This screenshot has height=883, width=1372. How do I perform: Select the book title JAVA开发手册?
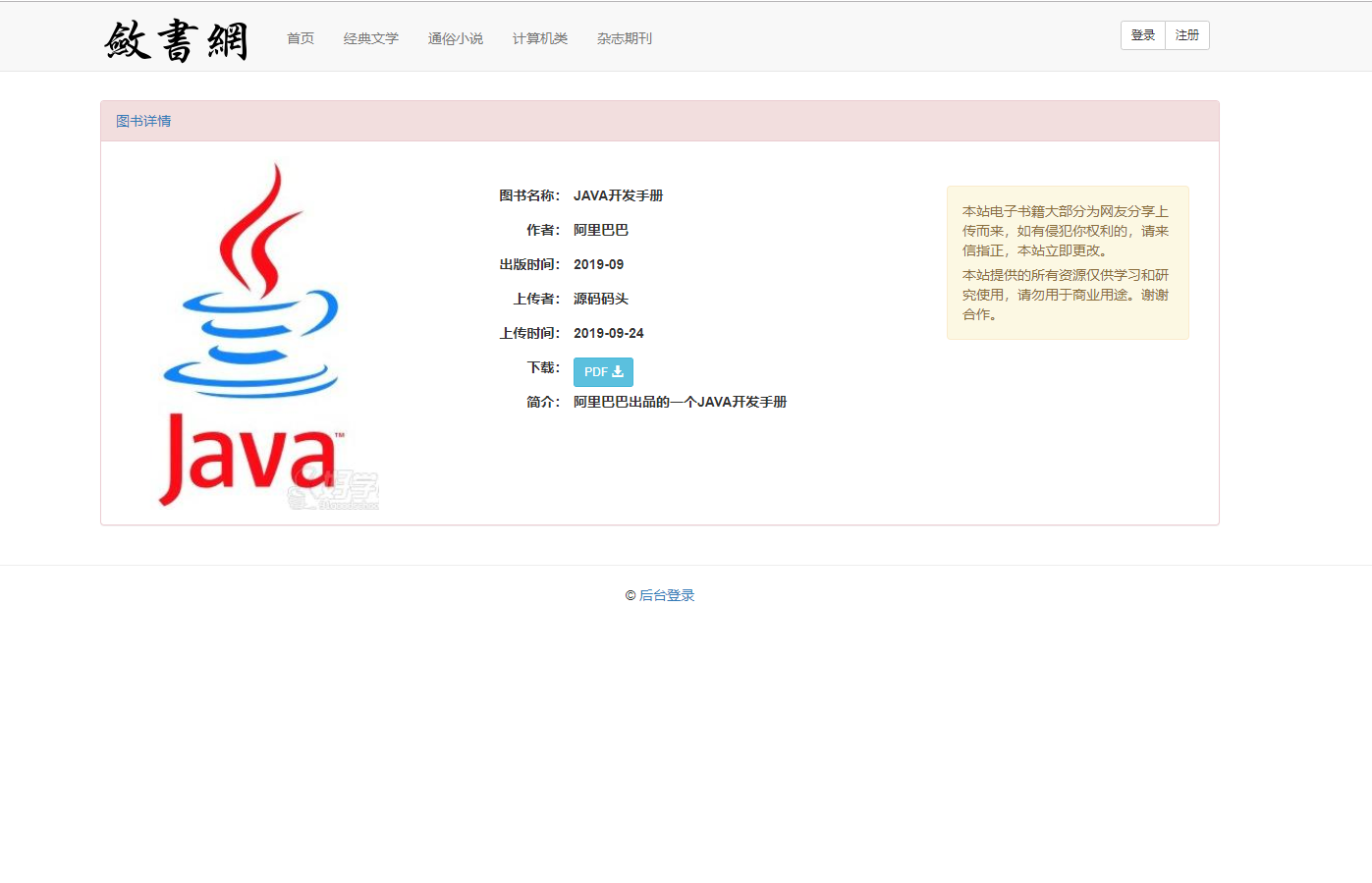point(619,195)
